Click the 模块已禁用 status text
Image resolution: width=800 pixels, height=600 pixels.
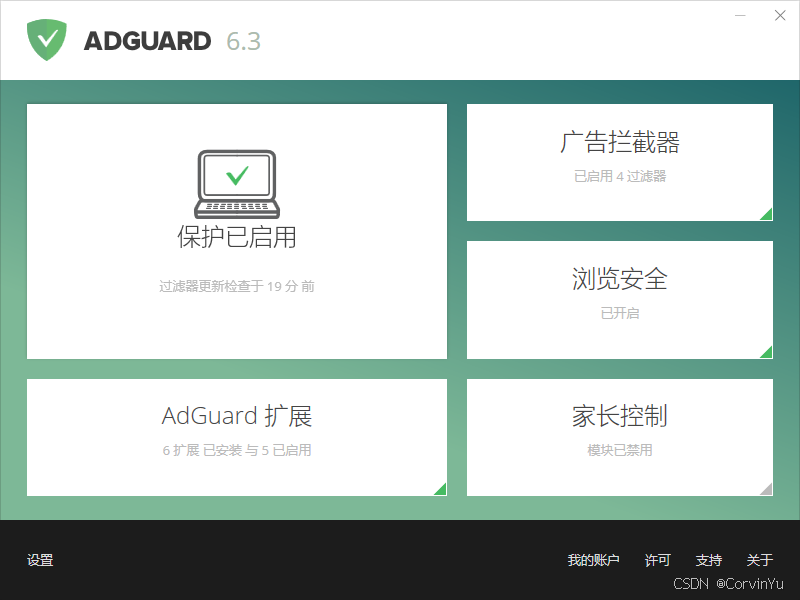620,451
